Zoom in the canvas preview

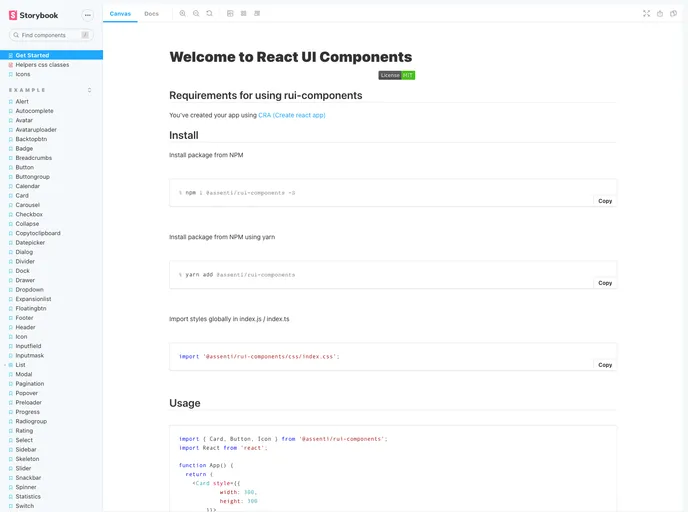(183, 14)
